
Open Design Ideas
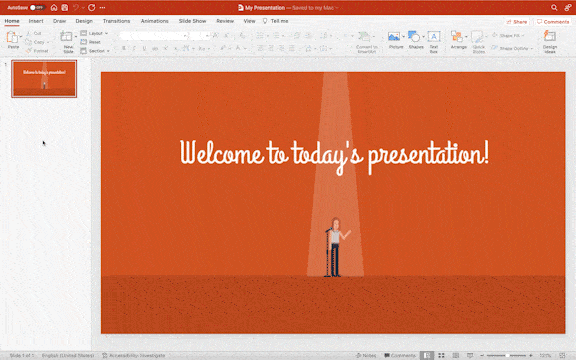click(x=550, y=42)
